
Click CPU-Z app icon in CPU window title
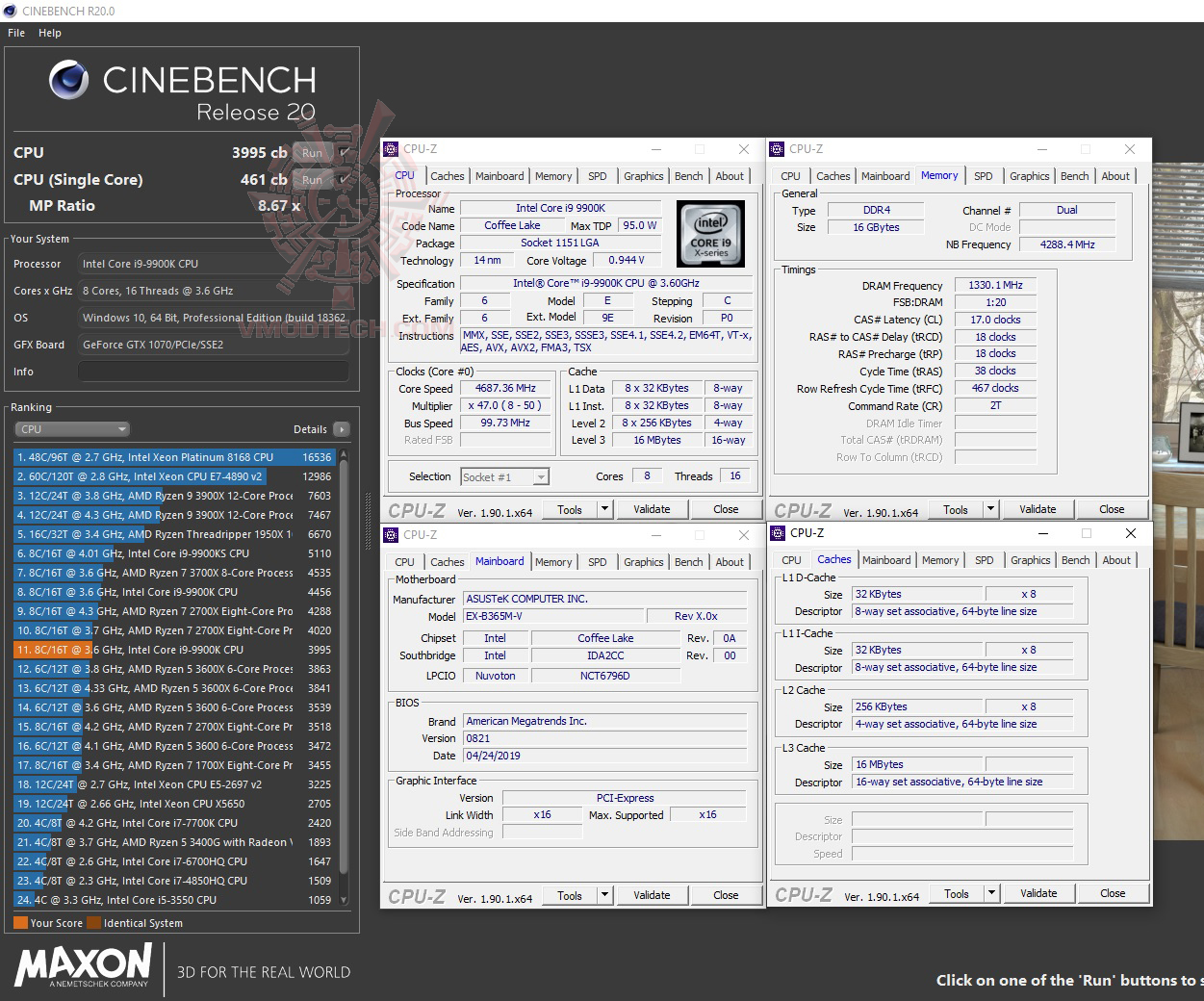click(391, 149)
